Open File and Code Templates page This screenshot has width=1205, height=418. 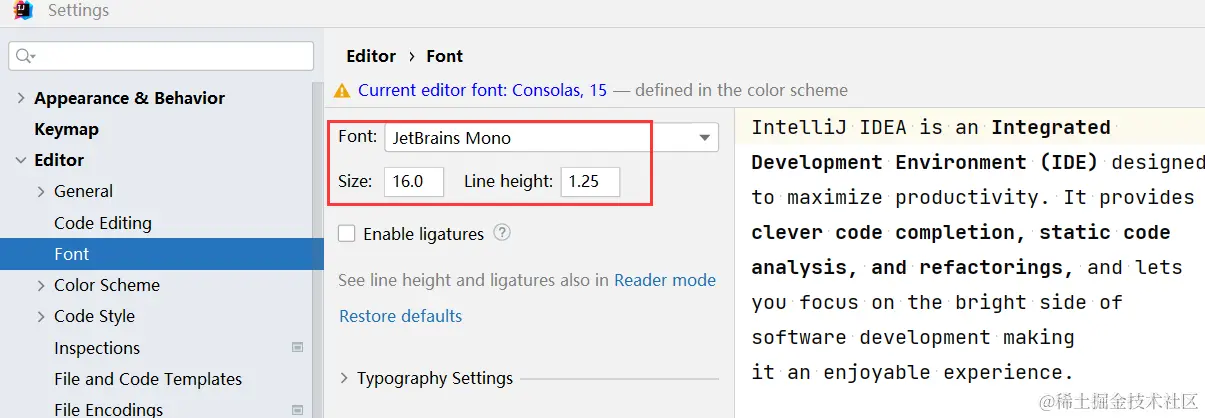tap(148, 379)
